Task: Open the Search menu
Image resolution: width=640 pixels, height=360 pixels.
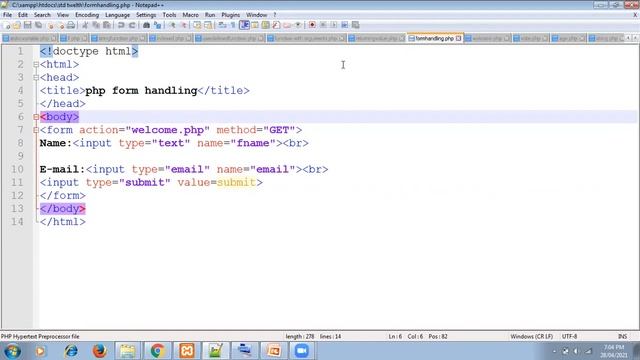Action: point(42,15)
